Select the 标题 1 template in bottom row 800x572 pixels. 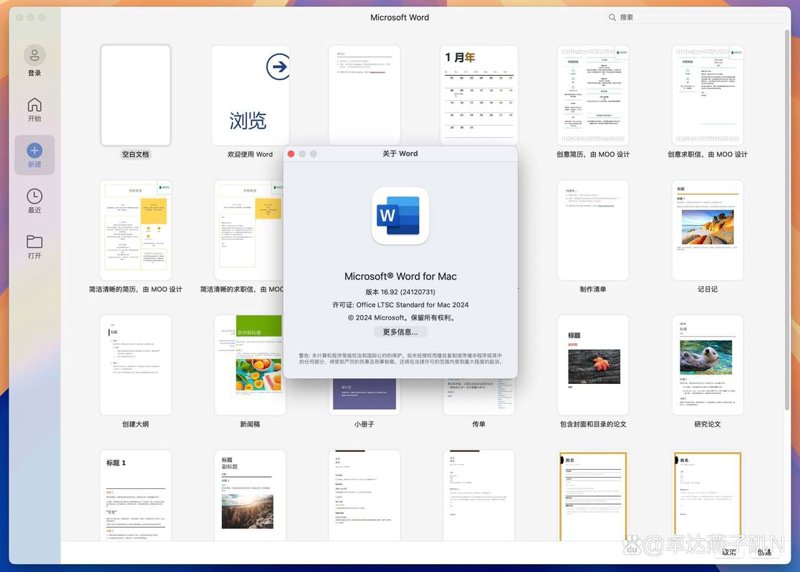(x=136, y=495)
